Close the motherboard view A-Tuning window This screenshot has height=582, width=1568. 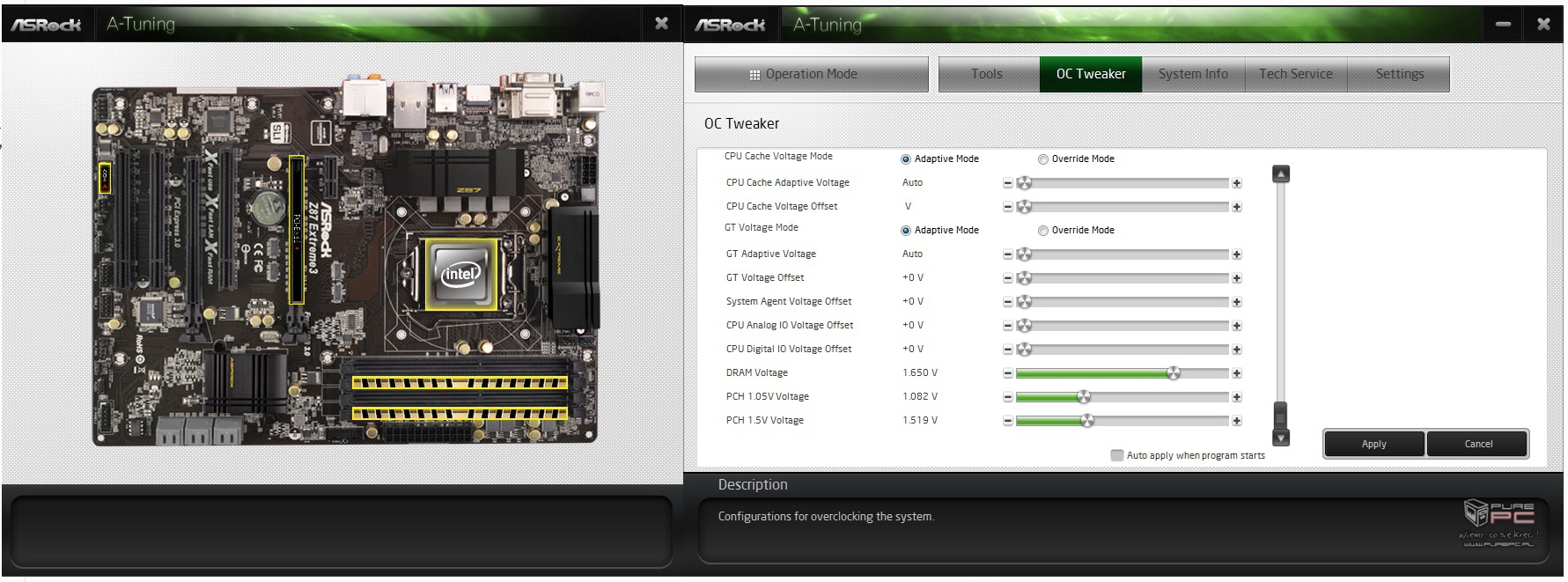coord(662,23)
